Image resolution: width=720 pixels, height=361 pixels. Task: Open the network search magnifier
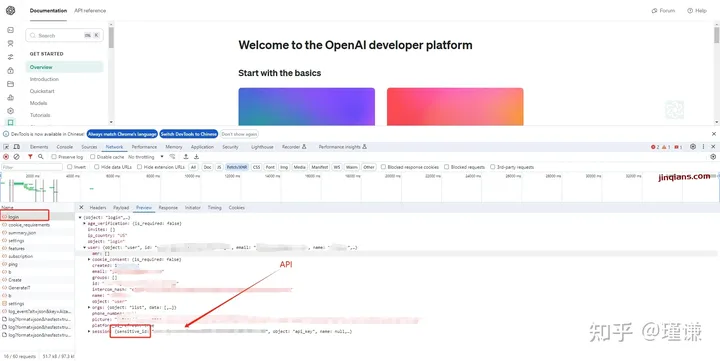click(x=41, y=157)
